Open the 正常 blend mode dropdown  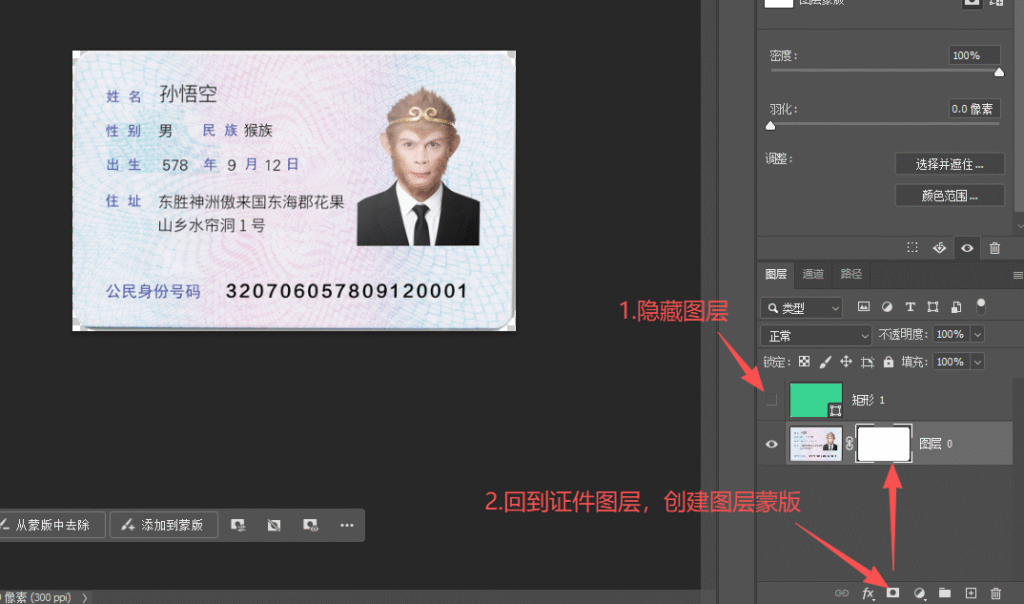tap(816, 336)
